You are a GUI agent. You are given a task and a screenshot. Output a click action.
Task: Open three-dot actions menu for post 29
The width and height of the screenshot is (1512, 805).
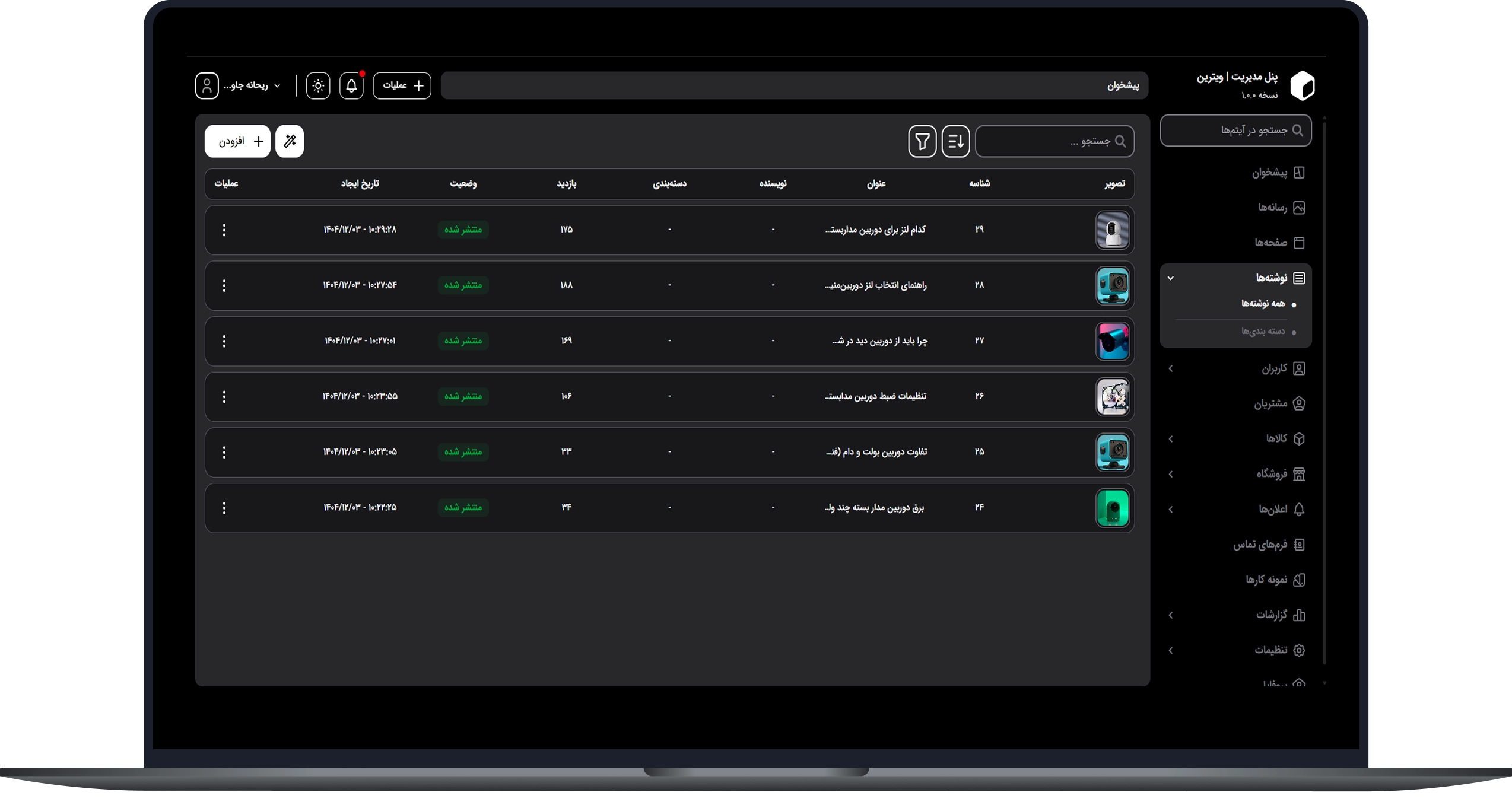[x=224, y=230]
